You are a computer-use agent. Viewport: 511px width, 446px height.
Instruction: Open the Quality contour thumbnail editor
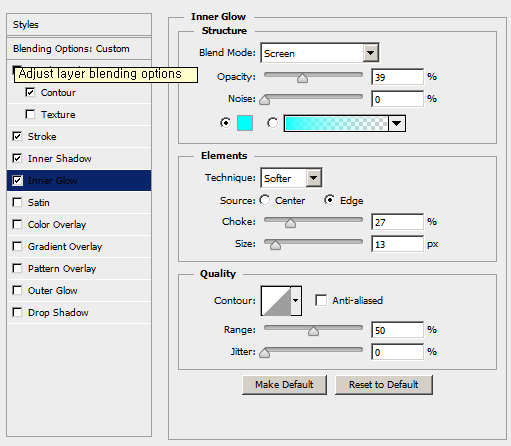pos(276,301)
